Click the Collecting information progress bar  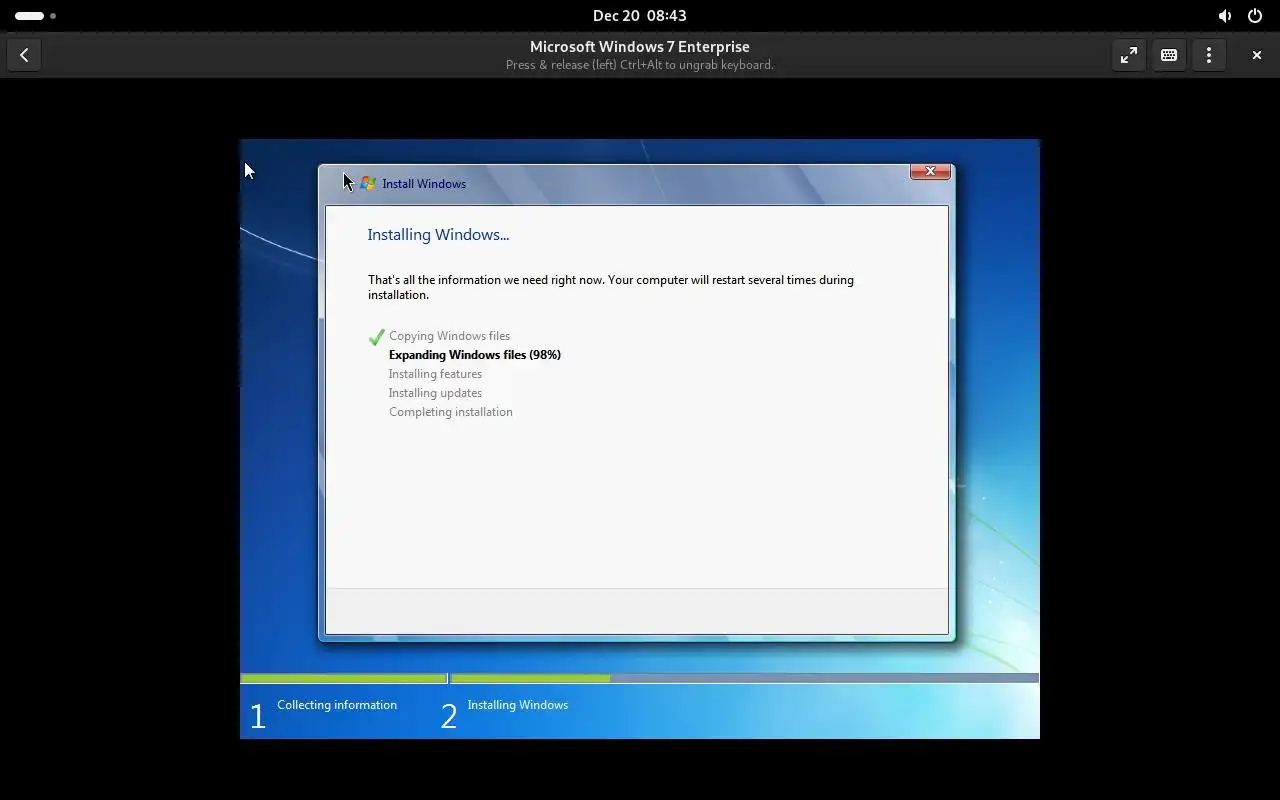[343, 678]
